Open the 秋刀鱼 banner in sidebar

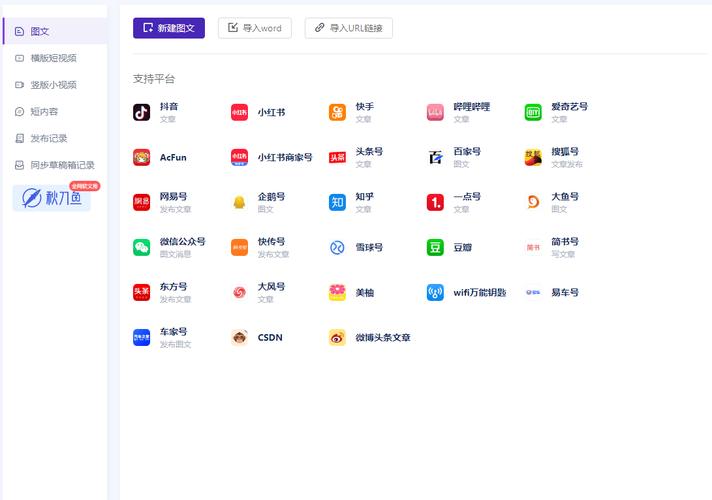[x=52, y=198]
